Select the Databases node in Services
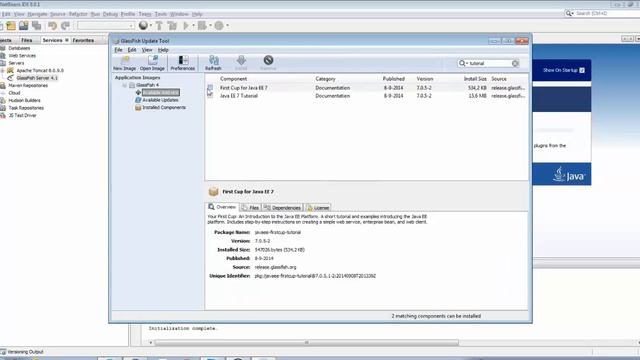This screenshot has height=360, width=640. 19,48
